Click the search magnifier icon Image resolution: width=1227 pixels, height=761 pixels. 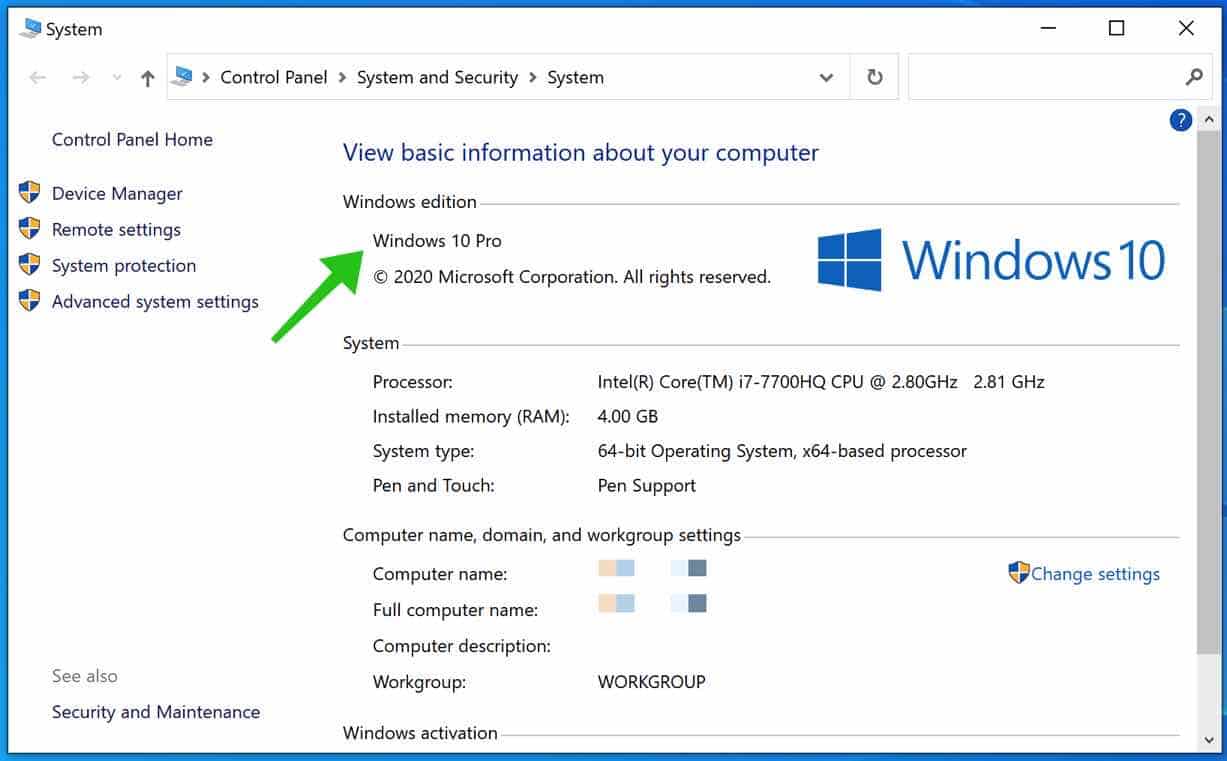(x=1193, y=77)
